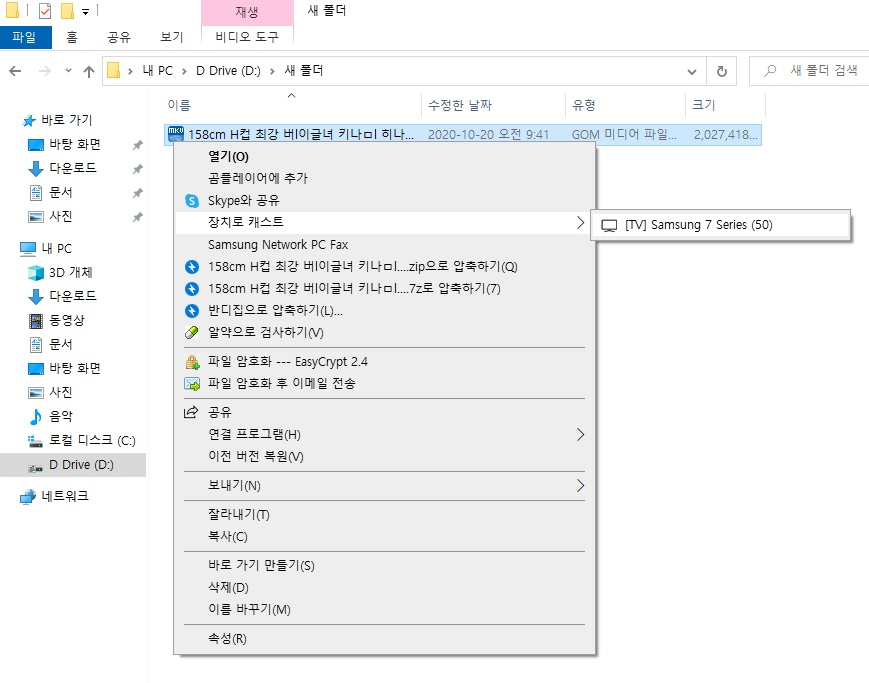Click the back navigation arrow
The image size is (869, 683).
click(16, 71)
